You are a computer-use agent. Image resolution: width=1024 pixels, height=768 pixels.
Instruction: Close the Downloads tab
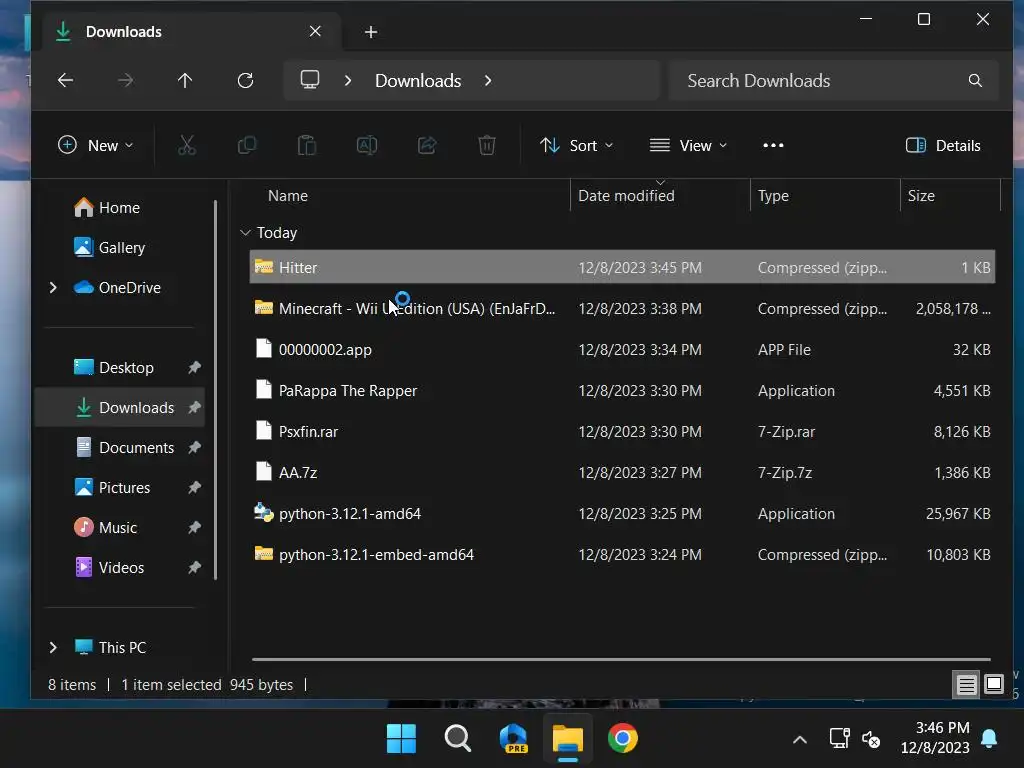(x=315, y=31)
